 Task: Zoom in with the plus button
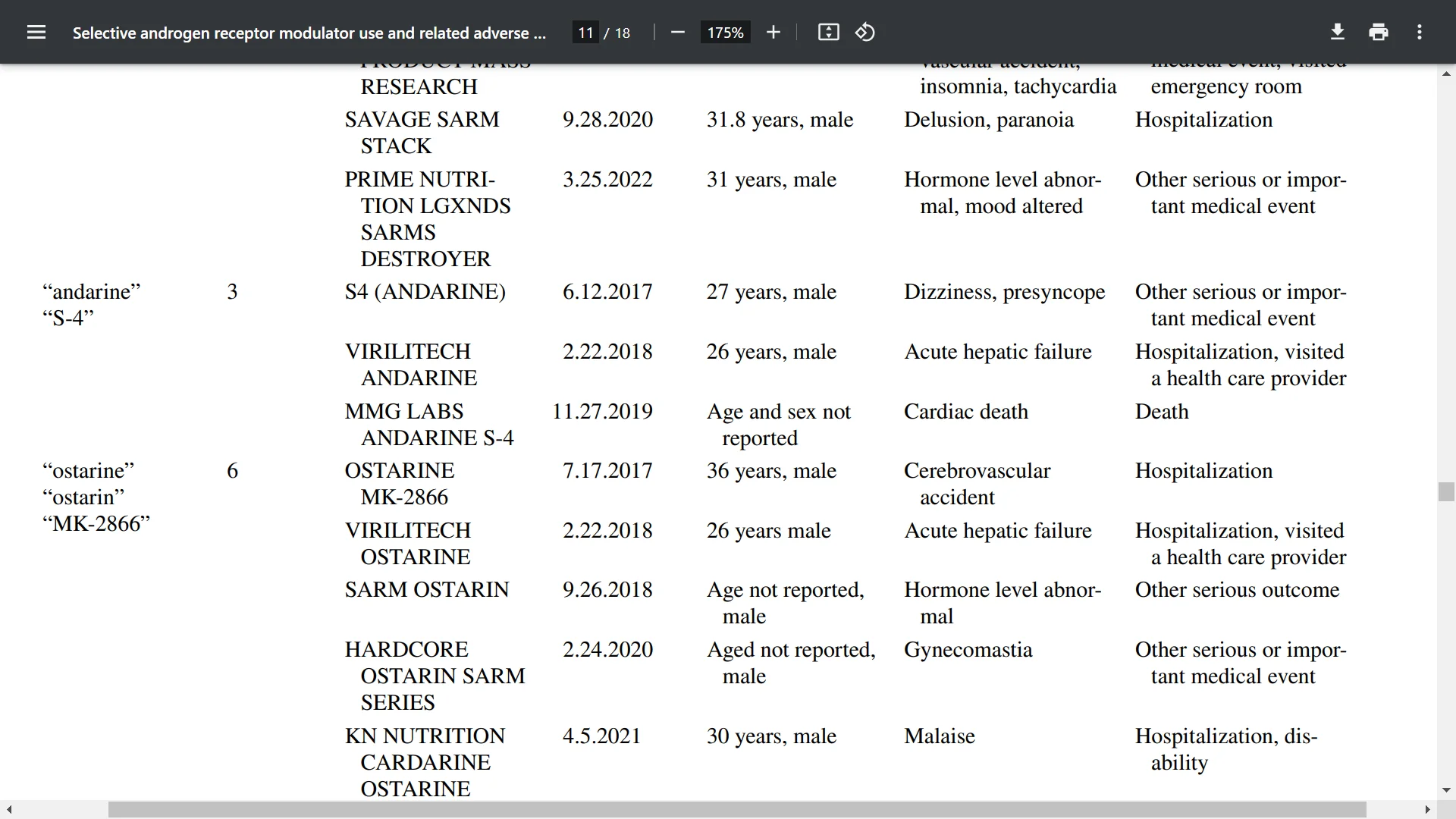[773, 32]
